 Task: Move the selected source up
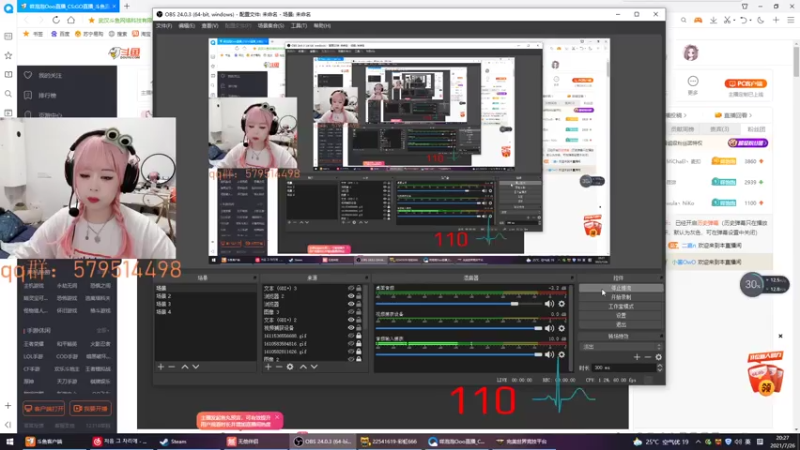(x=303, y=367)
